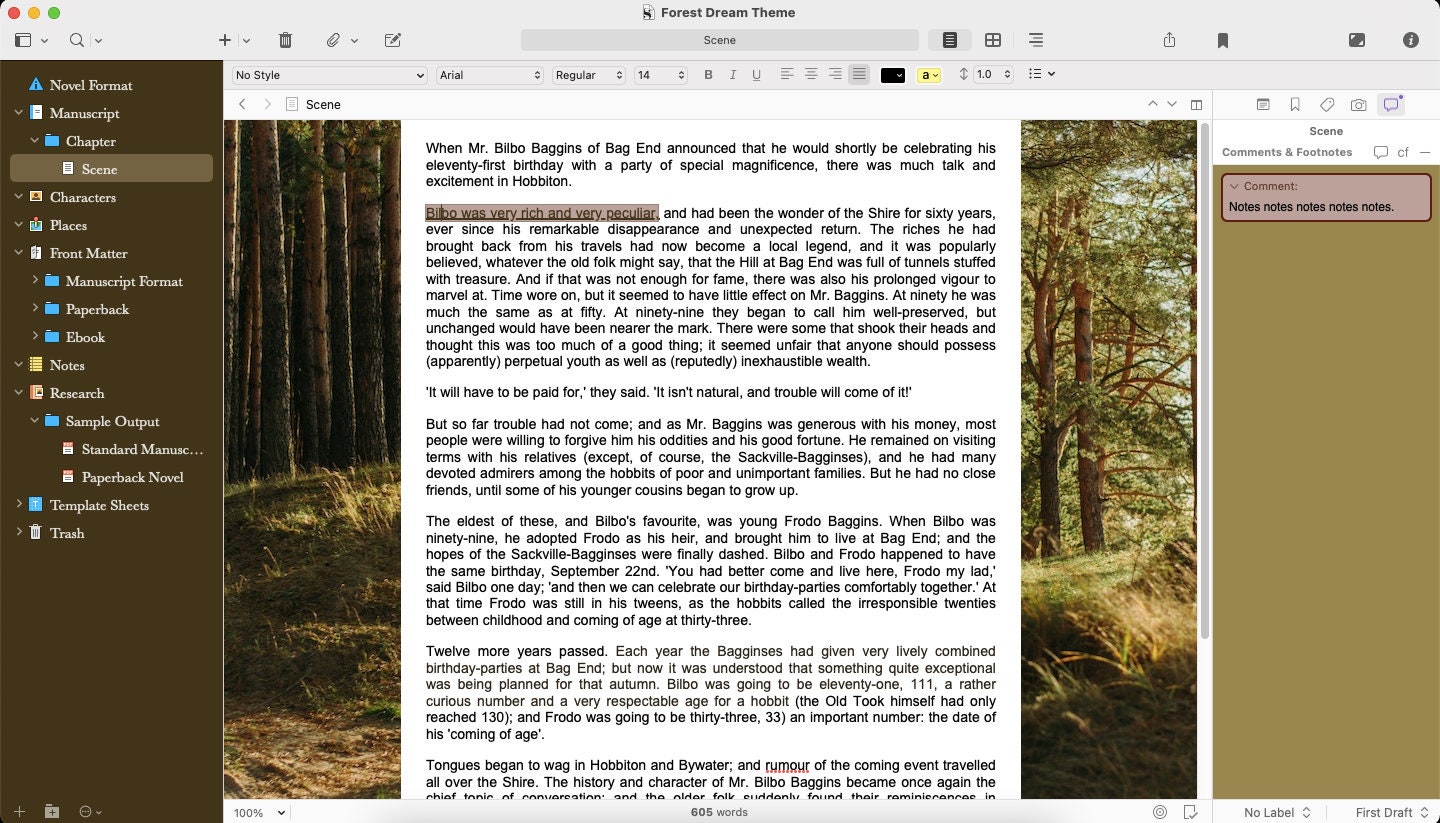The image size is (1440, 823).
Task: View Metadata using the tag icon
Action: [x=1327, y=104]
